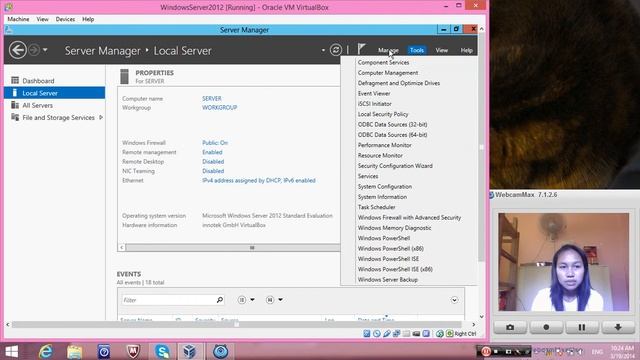Choose Defragment and Optimize Drives
The image size is (640, 360).
click(399, 83)
